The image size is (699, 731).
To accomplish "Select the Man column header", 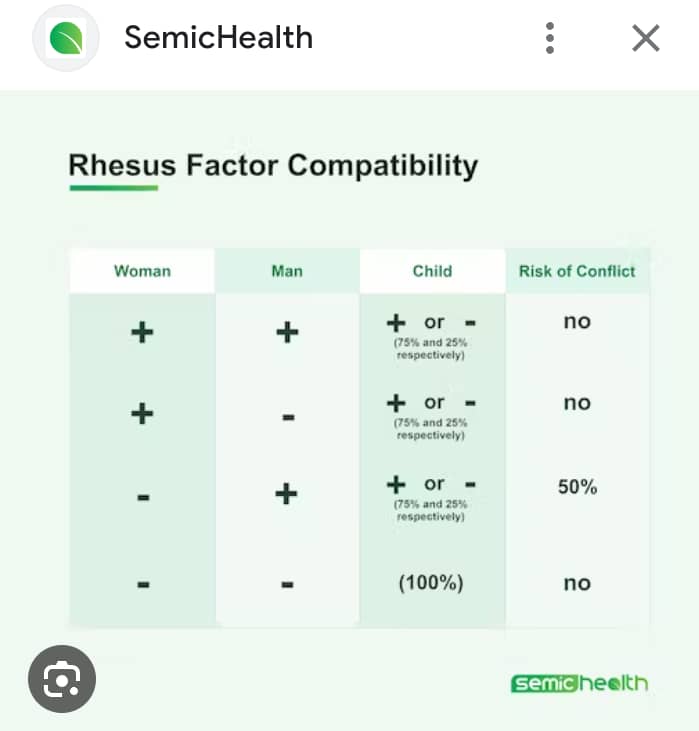I will (287, 271).
